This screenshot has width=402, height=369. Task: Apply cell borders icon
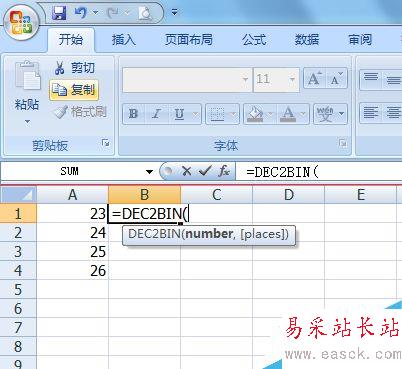click(x=217, y=114)
